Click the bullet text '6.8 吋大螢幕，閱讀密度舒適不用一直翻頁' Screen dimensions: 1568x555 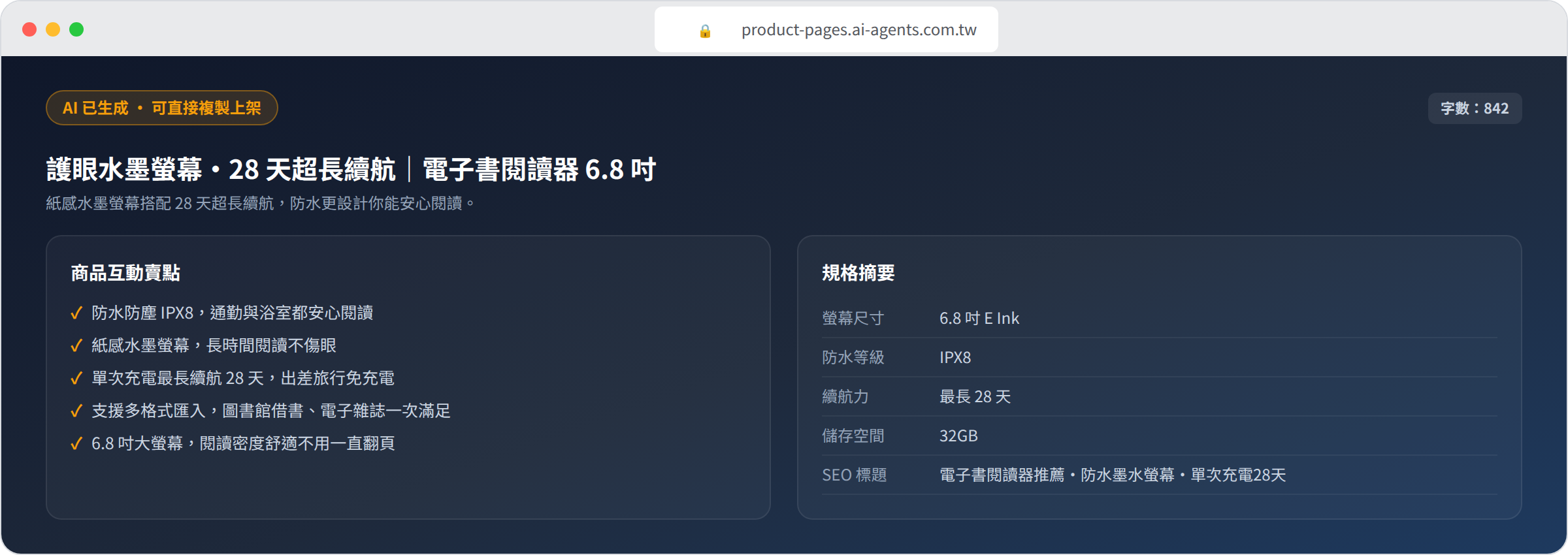click(243, 444)
